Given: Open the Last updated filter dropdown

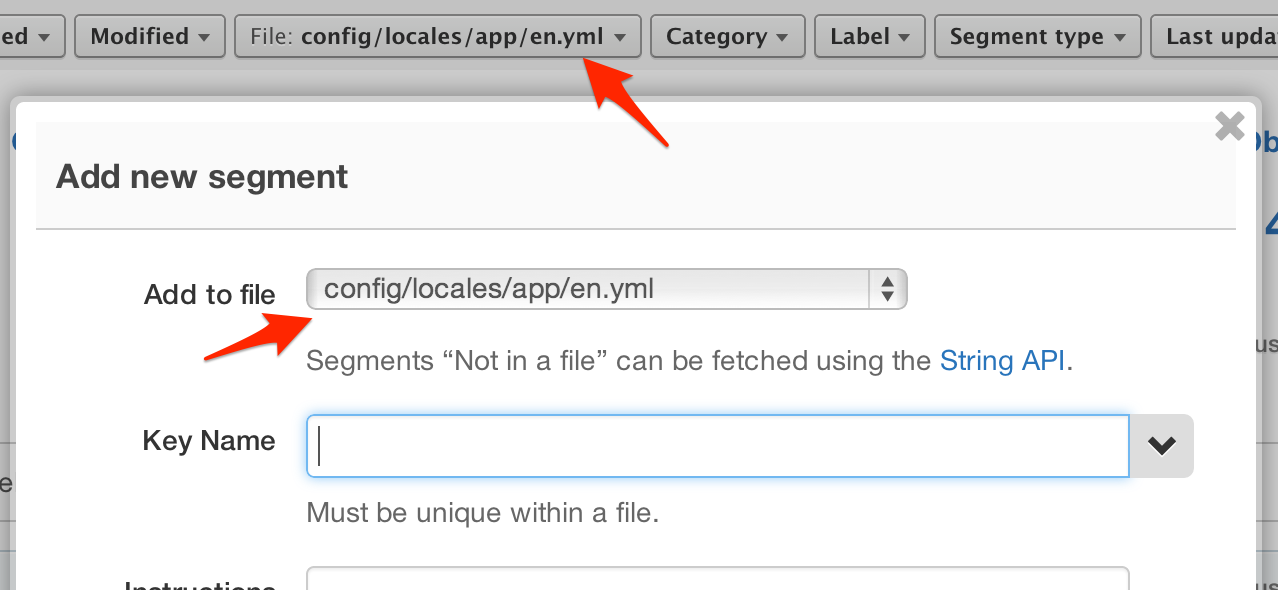Looking at the screenshot, I should point(1214,37).
